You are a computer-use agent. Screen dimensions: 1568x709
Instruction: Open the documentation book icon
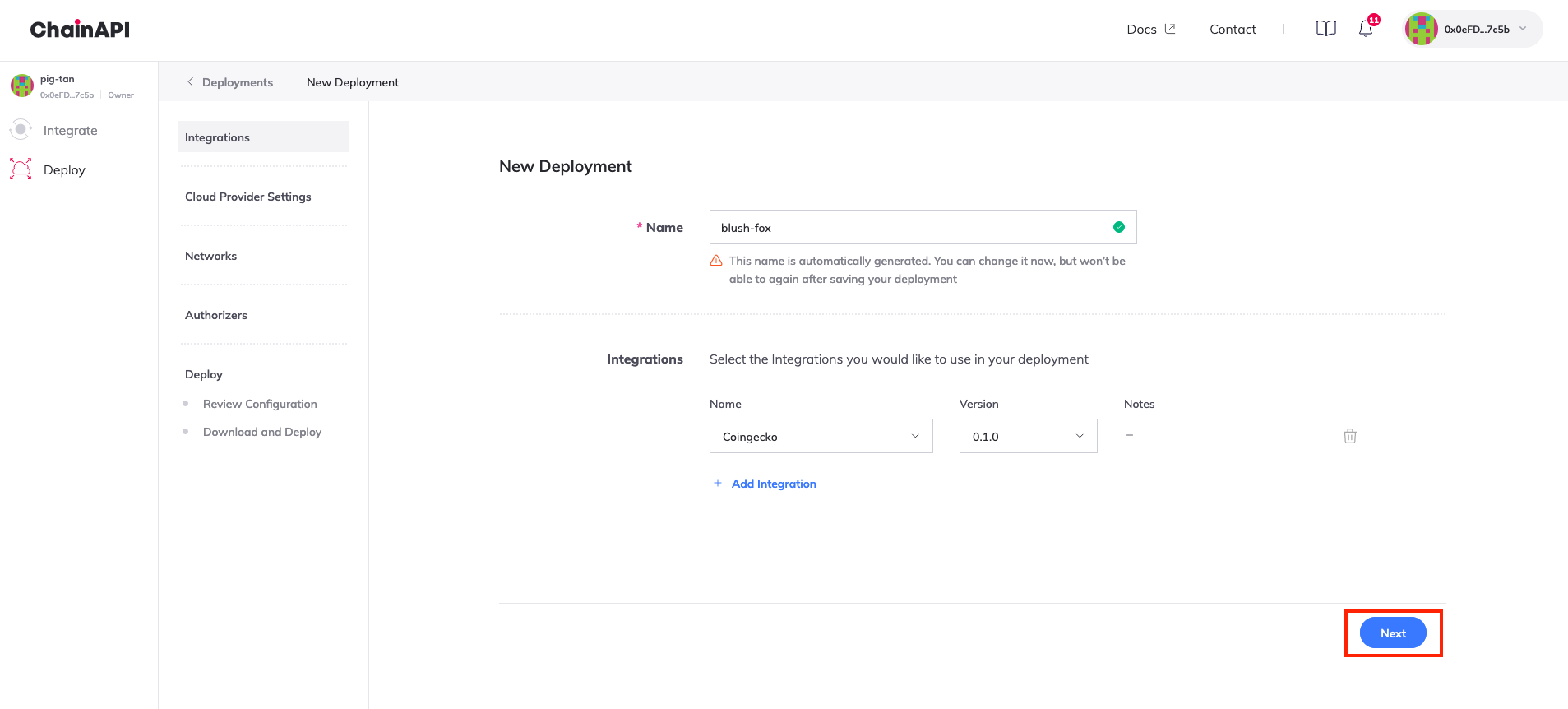pos(1325,29)
